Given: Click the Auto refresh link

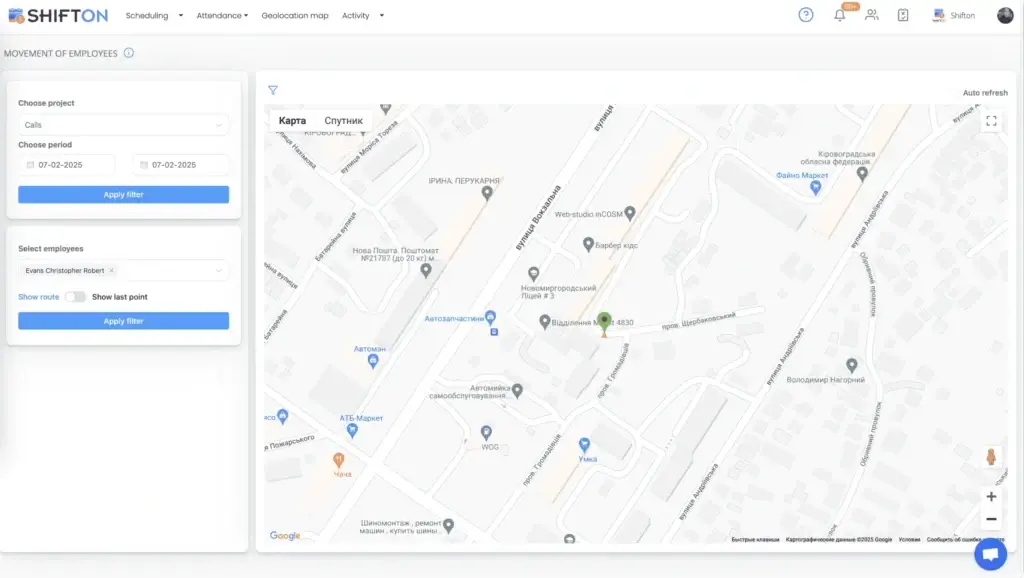Looking at the screenshot, I should click(x=985, y=93).
